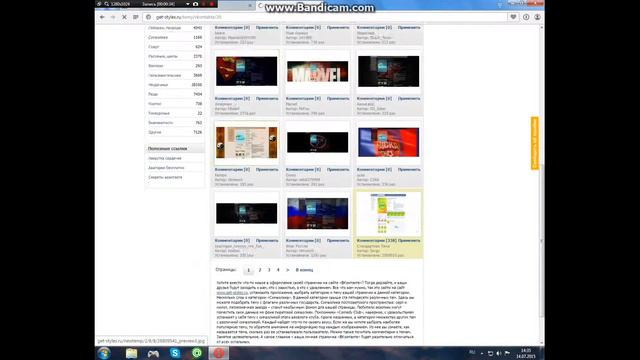Click the next page > arrow
640x360 pixels.
tap(288, 270)
